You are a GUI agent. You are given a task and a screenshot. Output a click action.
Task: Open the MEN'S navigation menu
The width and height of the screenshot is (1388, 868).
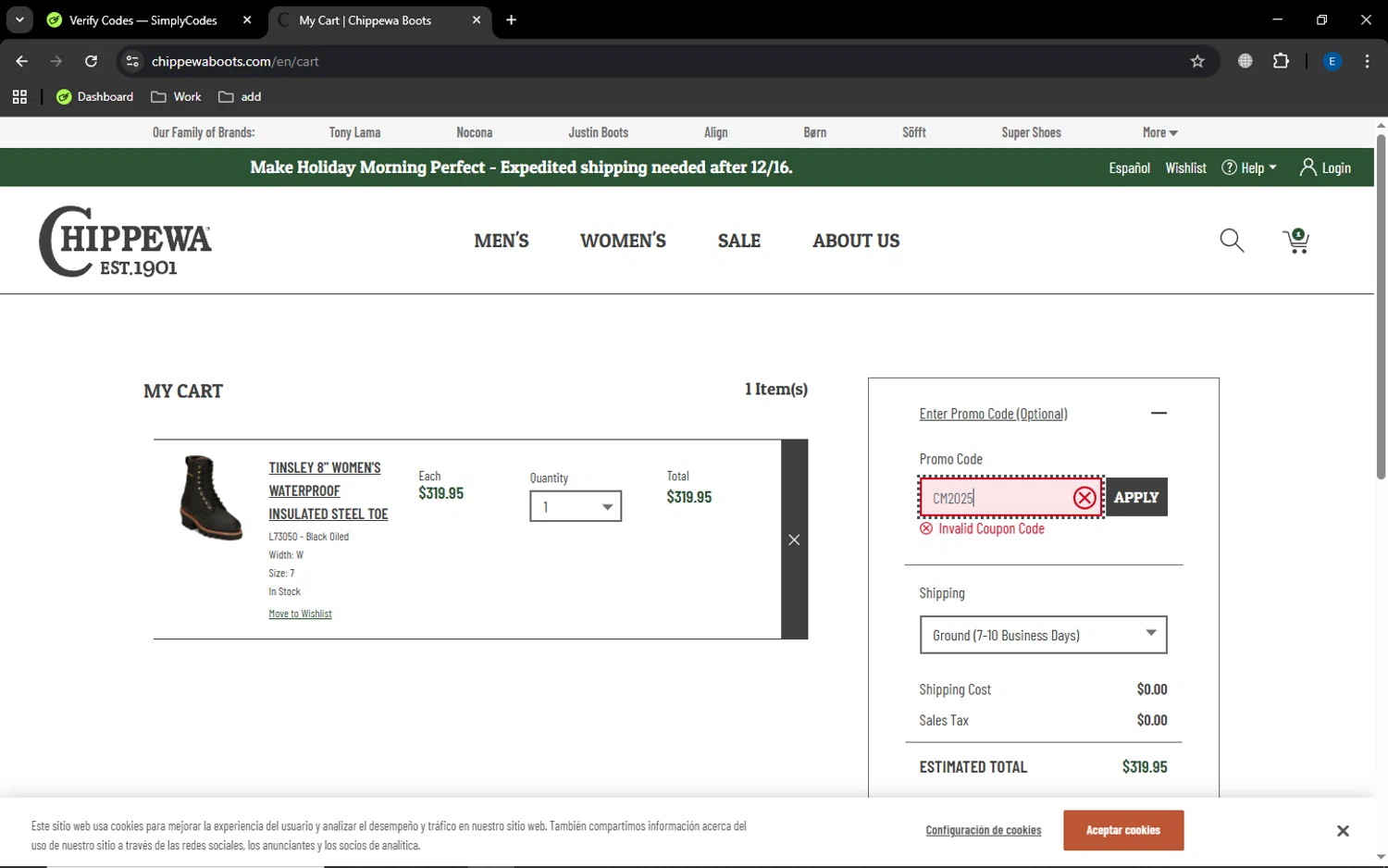point(502,241)
